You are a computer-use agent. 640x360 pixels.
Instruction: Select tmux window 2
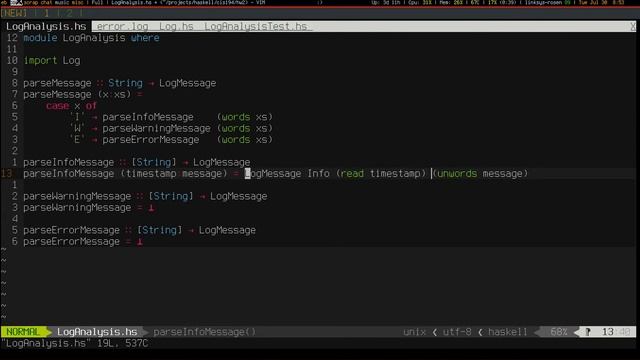(69, 13)
